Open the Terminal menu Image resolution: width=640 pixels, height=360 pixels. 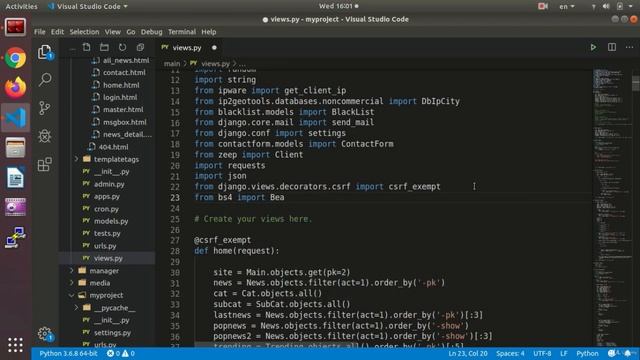pyautogui.click(x=182, y=32)
